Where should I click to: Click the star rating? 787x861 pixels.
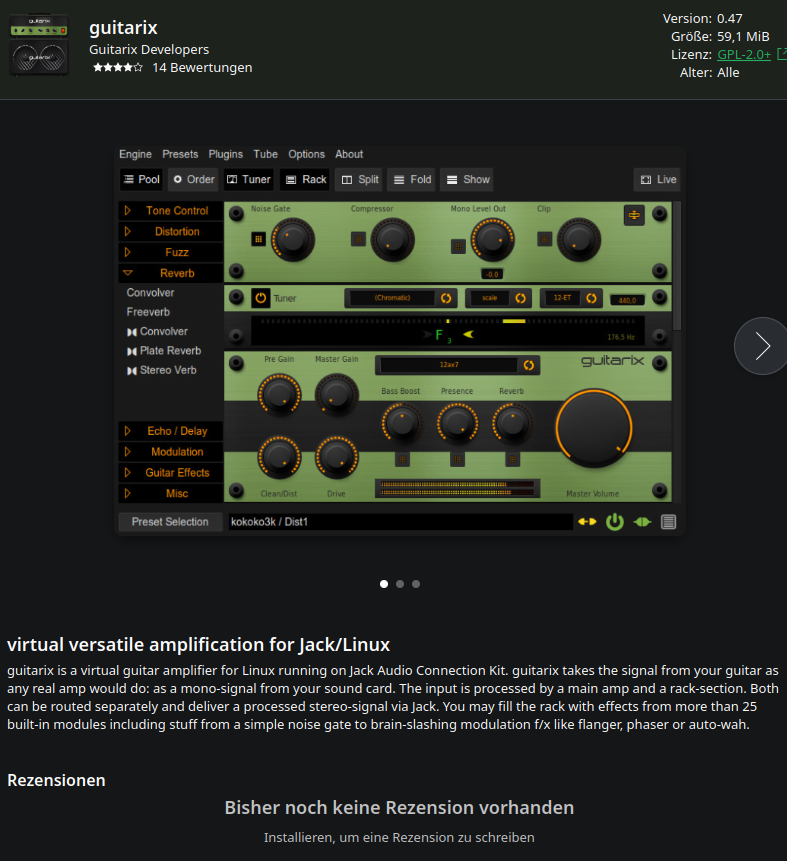coord(118,68)
